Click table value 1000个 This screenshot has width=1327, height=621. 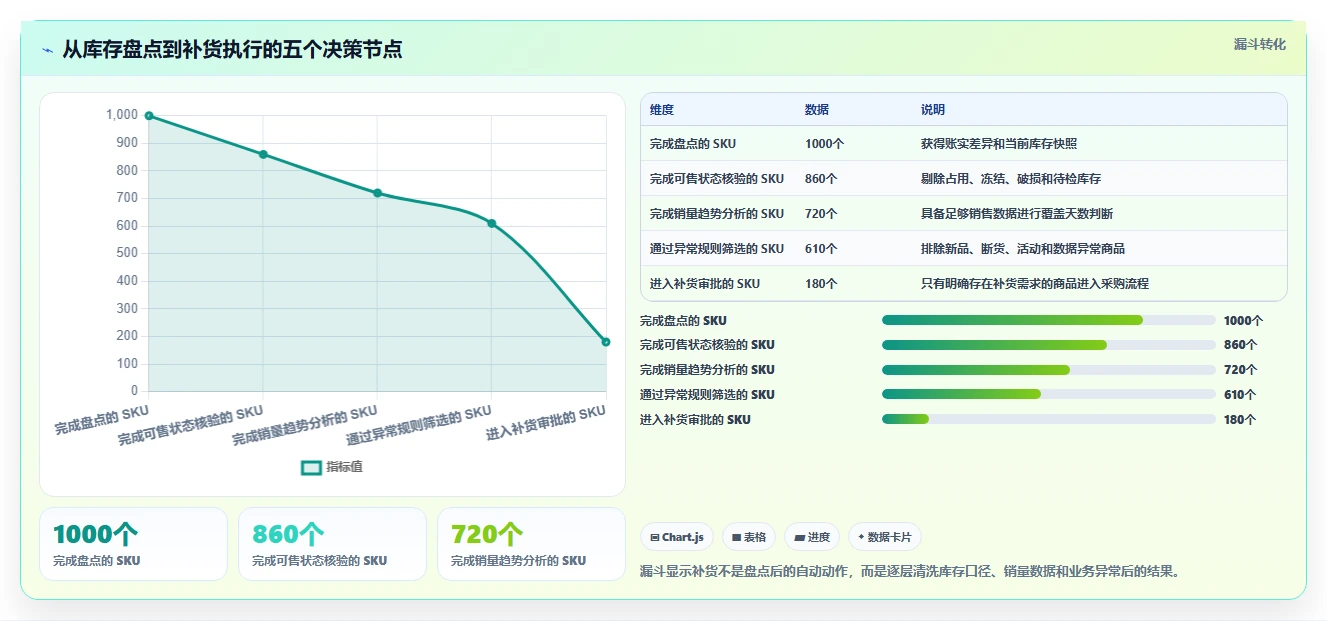tap(825, 144)
